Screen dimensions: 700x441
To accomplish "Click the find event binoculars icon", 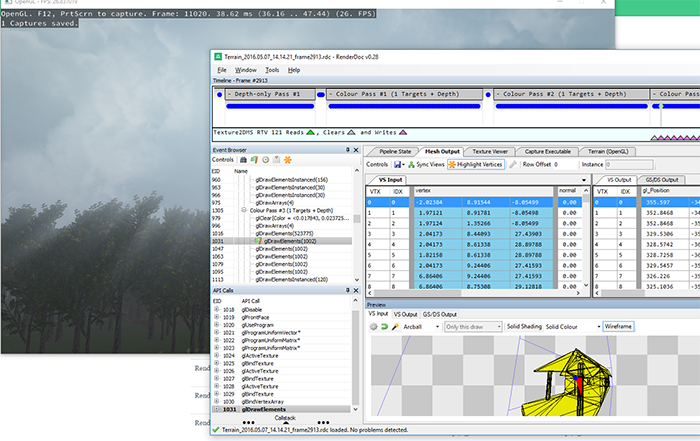I will tap(243, 160).
